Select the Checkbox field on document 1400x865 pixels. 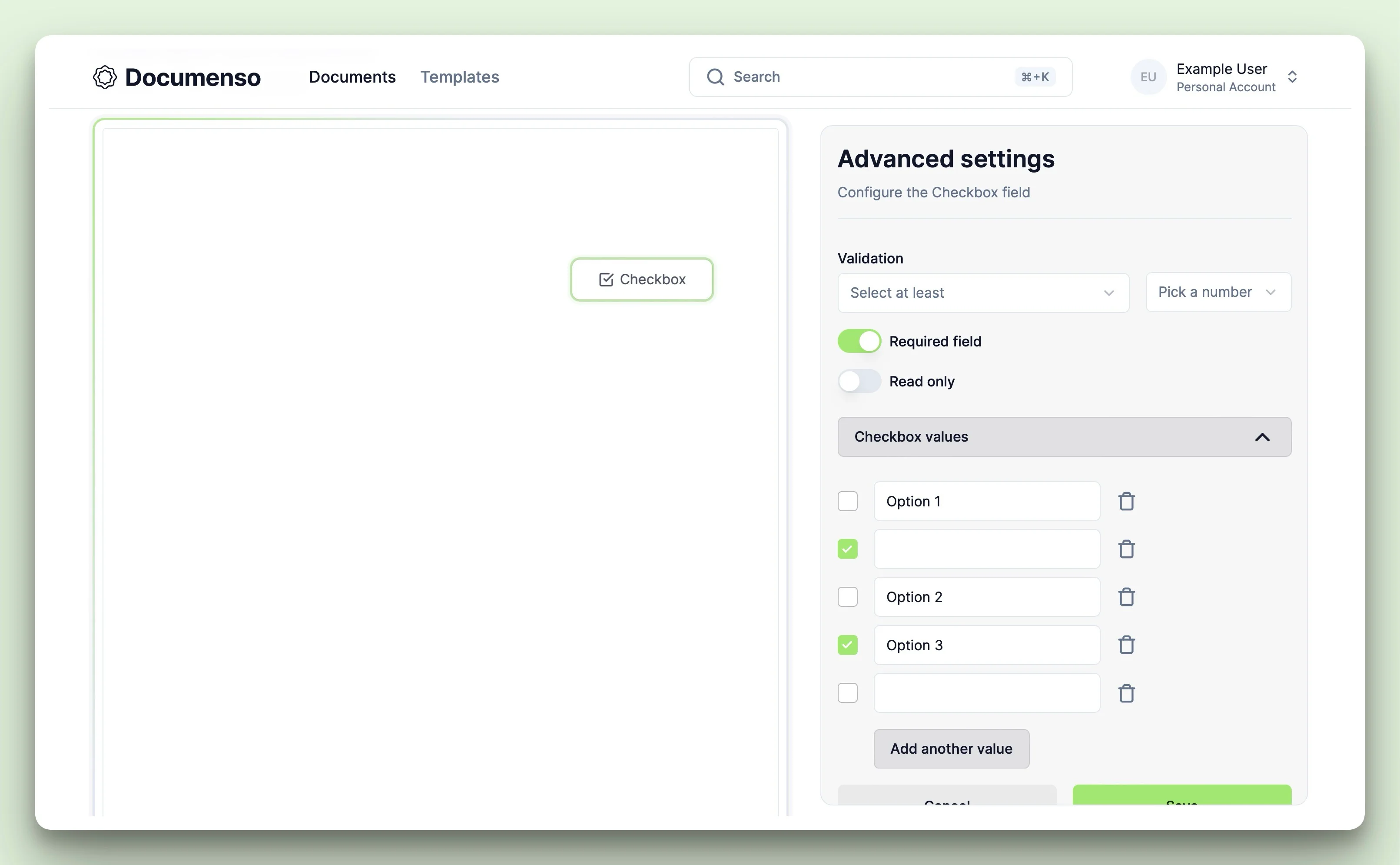pos(642,279)
